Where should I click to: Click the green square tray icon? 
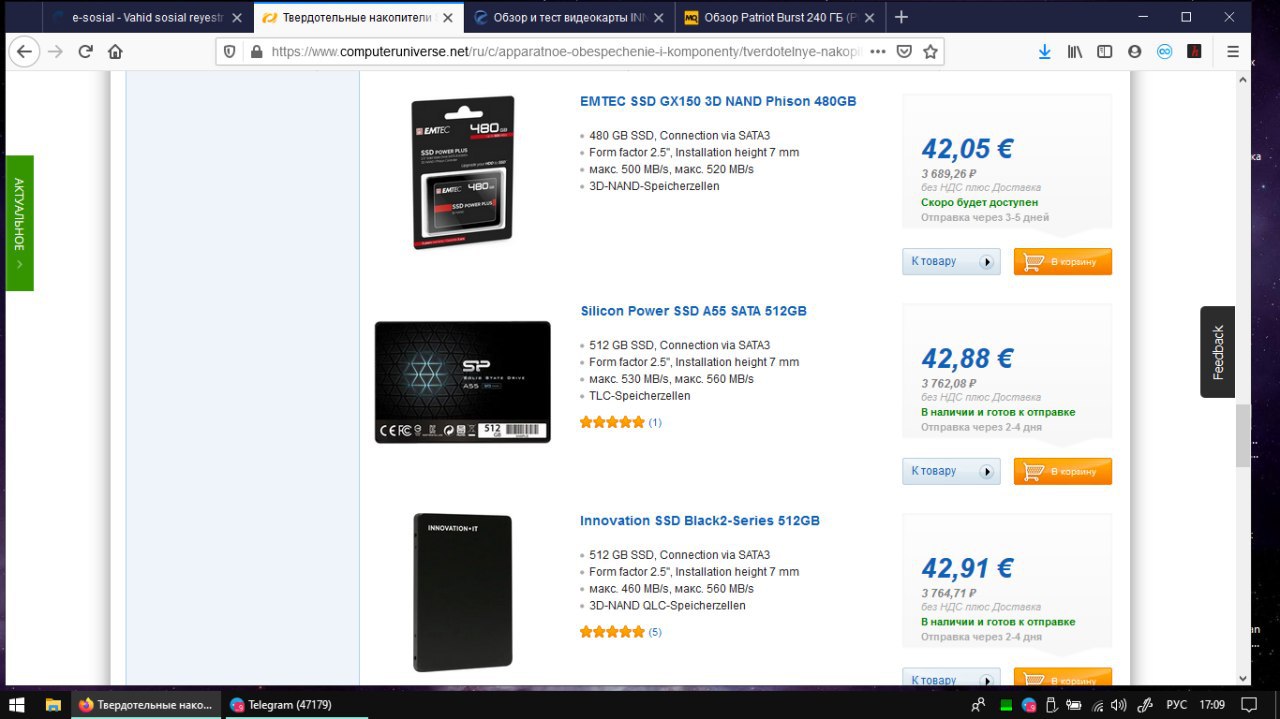pos(1006,705)
